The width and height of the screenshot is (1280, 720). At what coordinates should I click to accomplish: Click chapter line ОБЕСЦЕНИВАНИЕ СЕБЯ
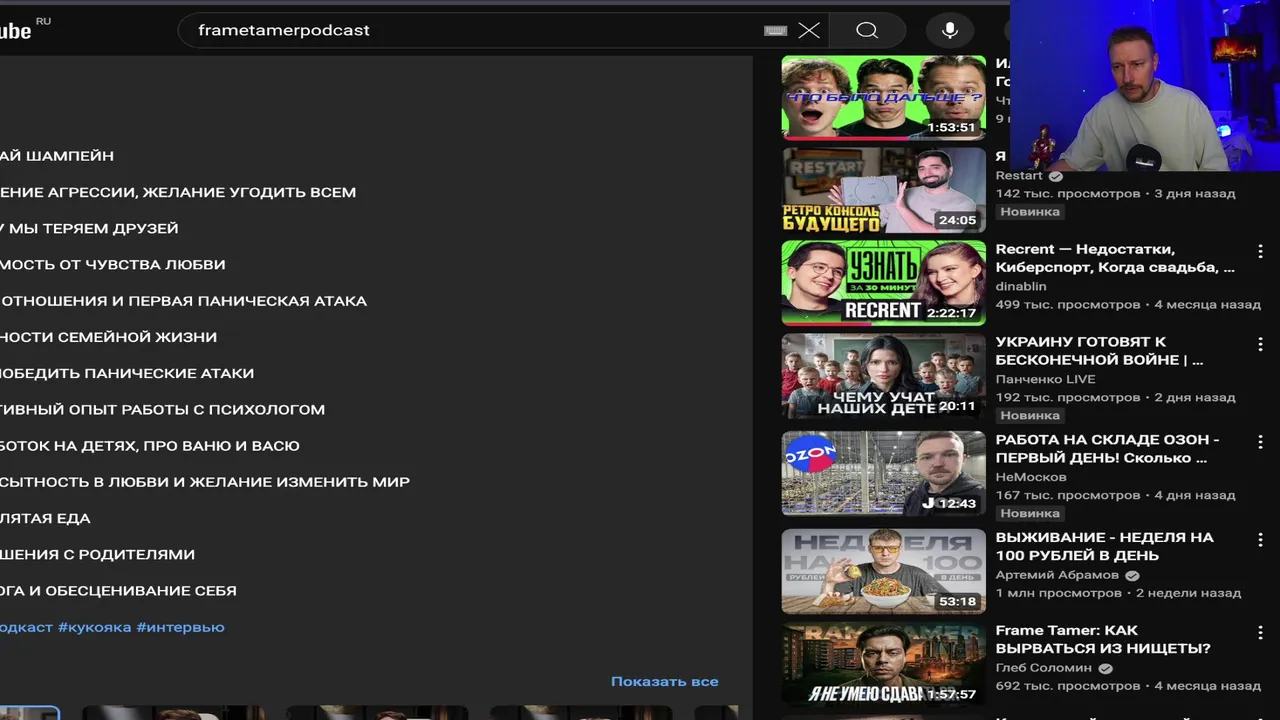click(119, 590)
